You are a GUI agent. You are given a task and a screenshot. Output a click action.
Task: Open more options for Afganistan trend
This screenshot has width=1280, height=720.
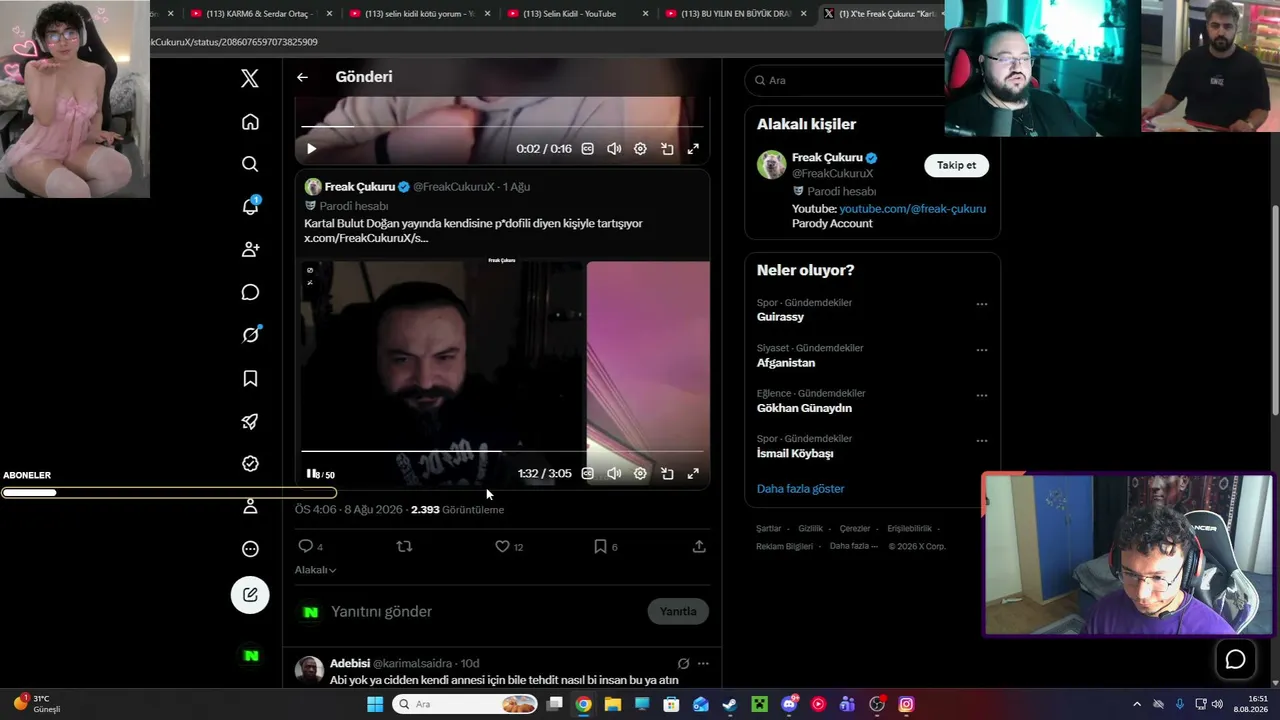982,350
